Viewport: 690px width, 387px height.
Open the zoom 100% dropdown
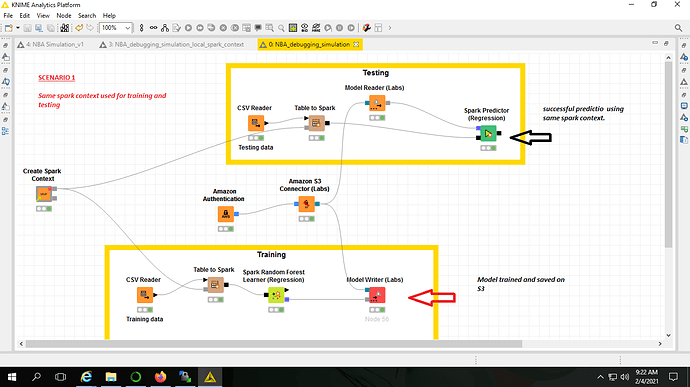116,28
